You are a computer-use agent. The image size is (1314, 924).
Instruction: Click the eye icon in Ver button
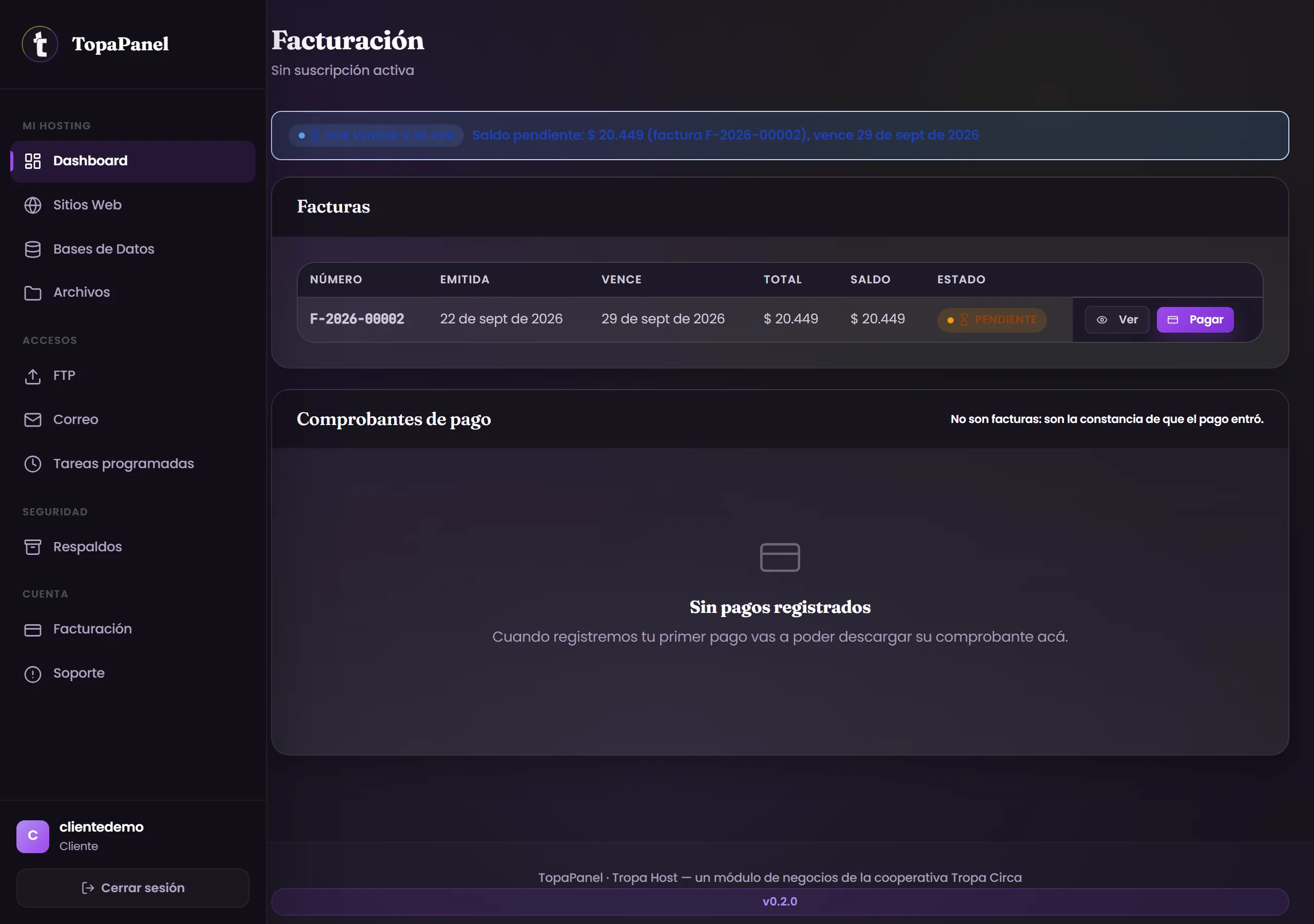(x=1101, y=319)
